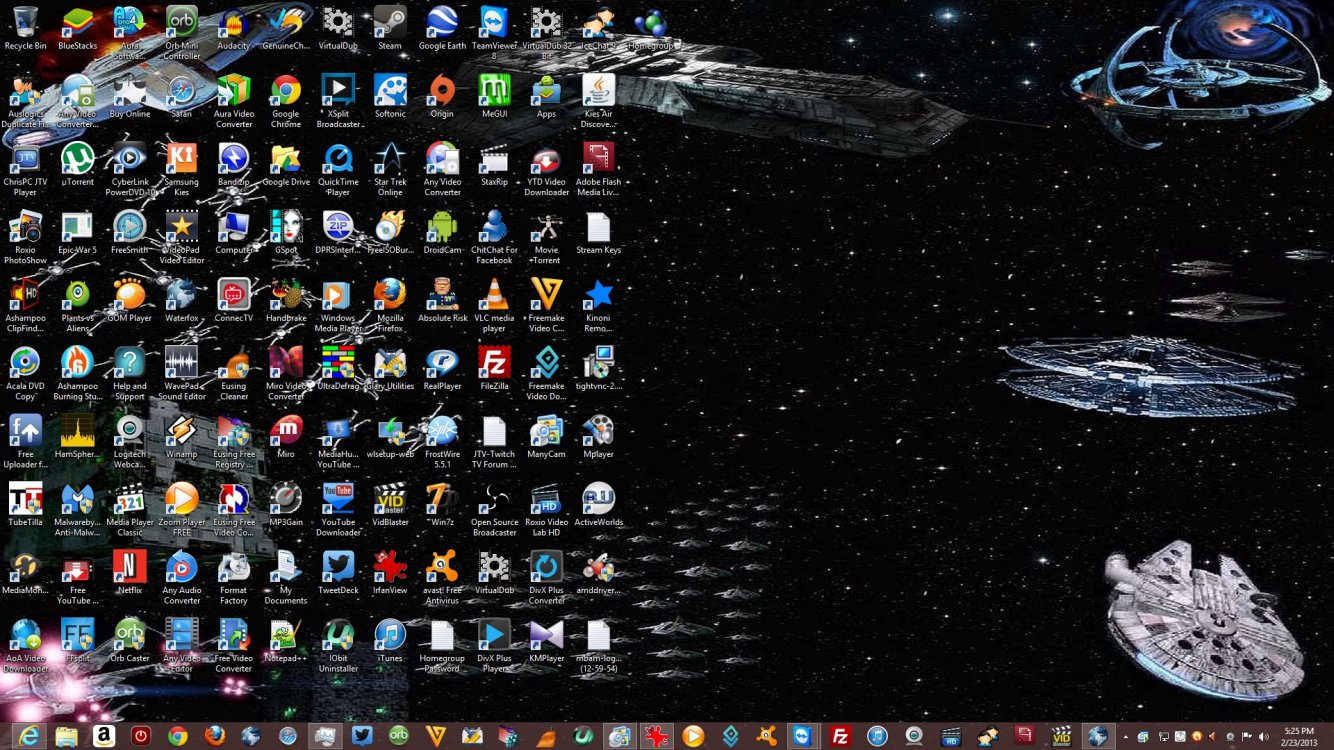Select the Winamp desktop shortcut
The height and width of the screenshot is (750, 1334).
[x=181, y=435]
